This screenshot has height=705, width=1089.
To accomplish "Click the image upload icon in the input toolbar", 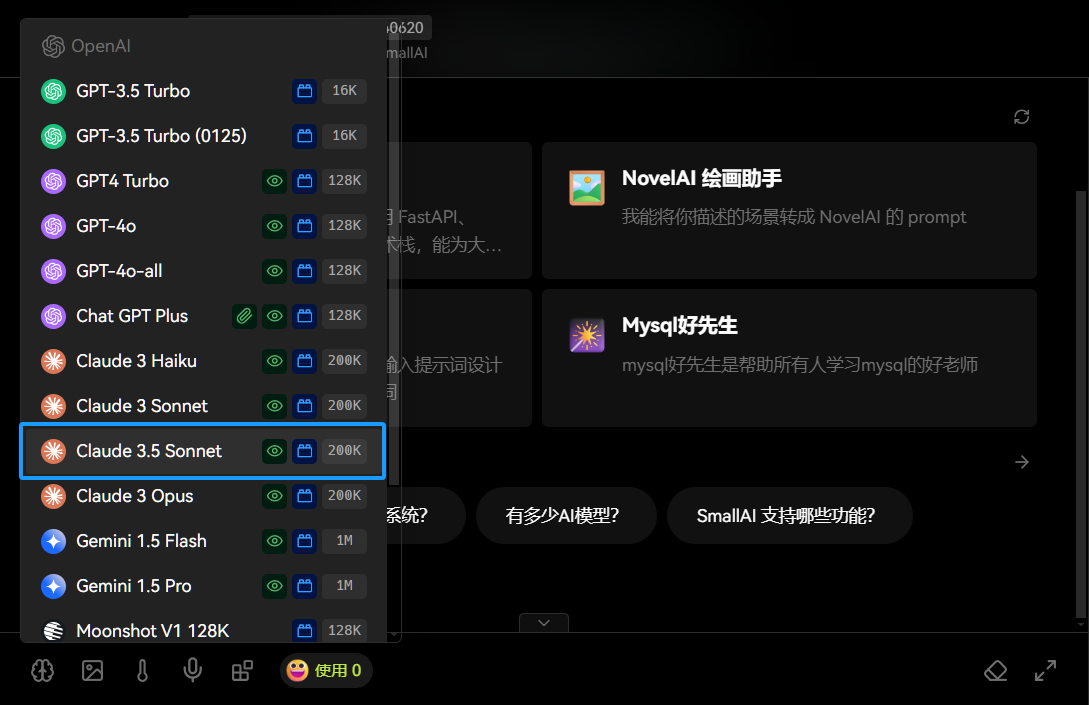I will [x=92, y=670].
